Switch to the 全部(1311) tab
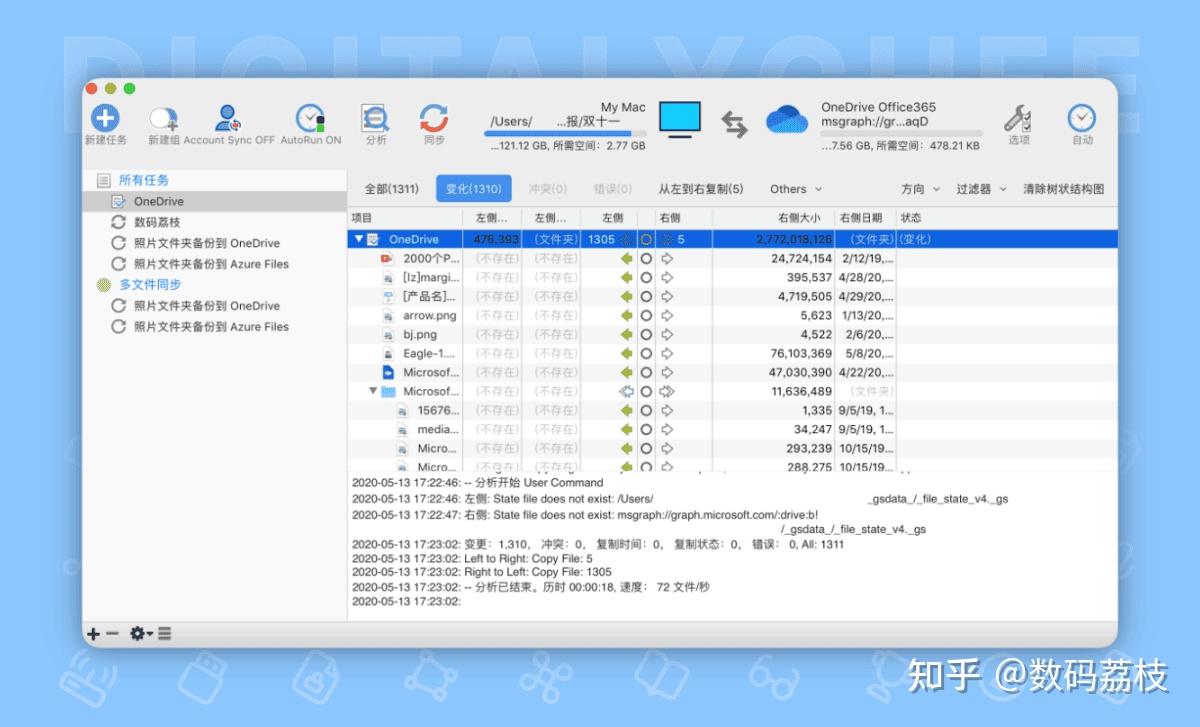The image size is (1200, 727). (391, 189)
